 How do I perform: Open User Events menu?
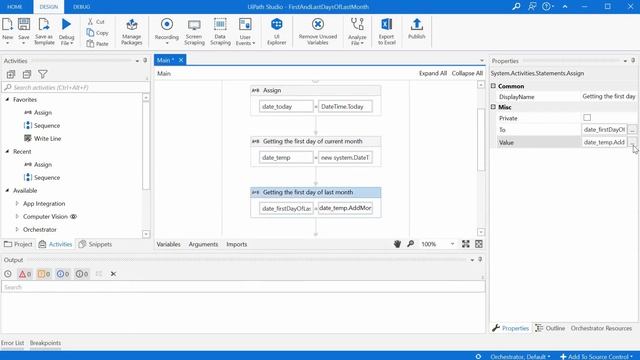pos(245,32)
